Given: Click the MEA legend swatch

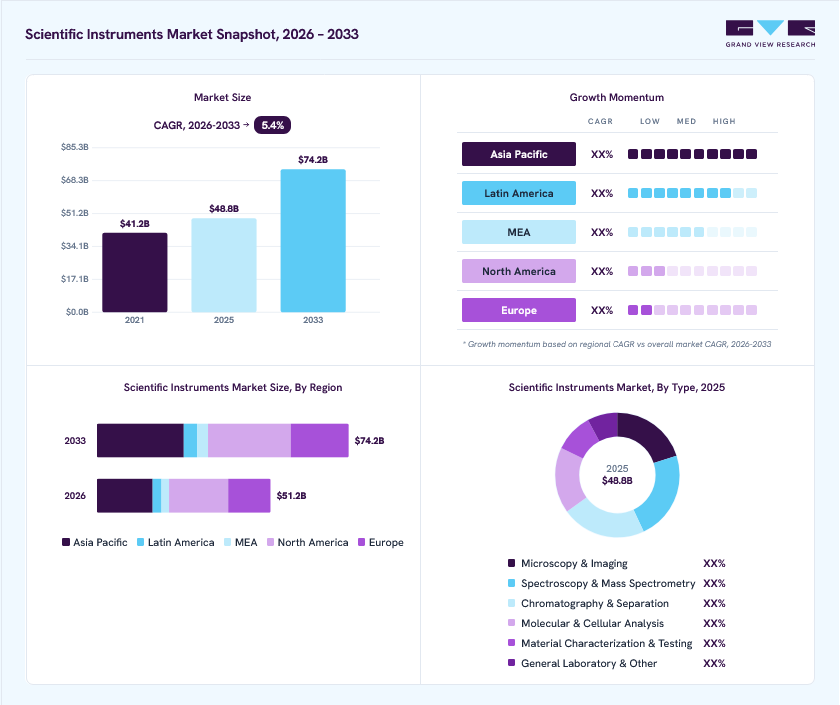Looking at the screenshot, I should [228, 542].
